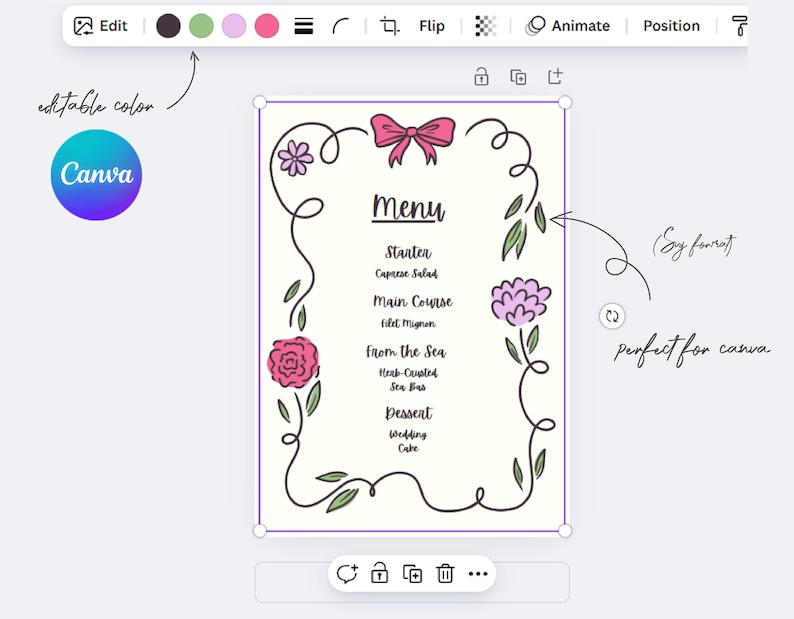The height and width of the screenshot is (619, 794).
Task: Open the corner rounding icon
Action: [341, 26]
